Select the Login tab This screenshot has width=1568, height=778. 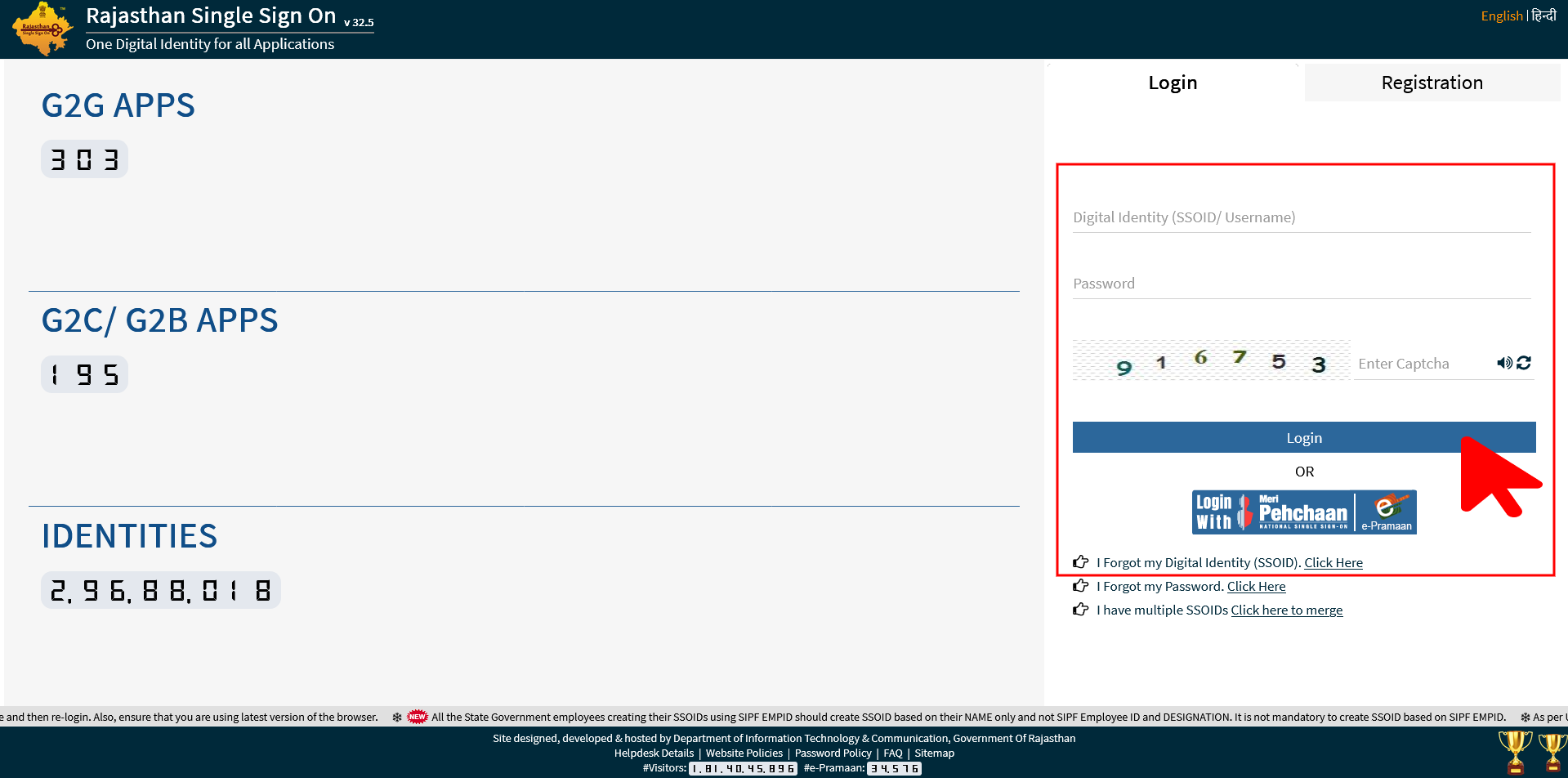1173,82
